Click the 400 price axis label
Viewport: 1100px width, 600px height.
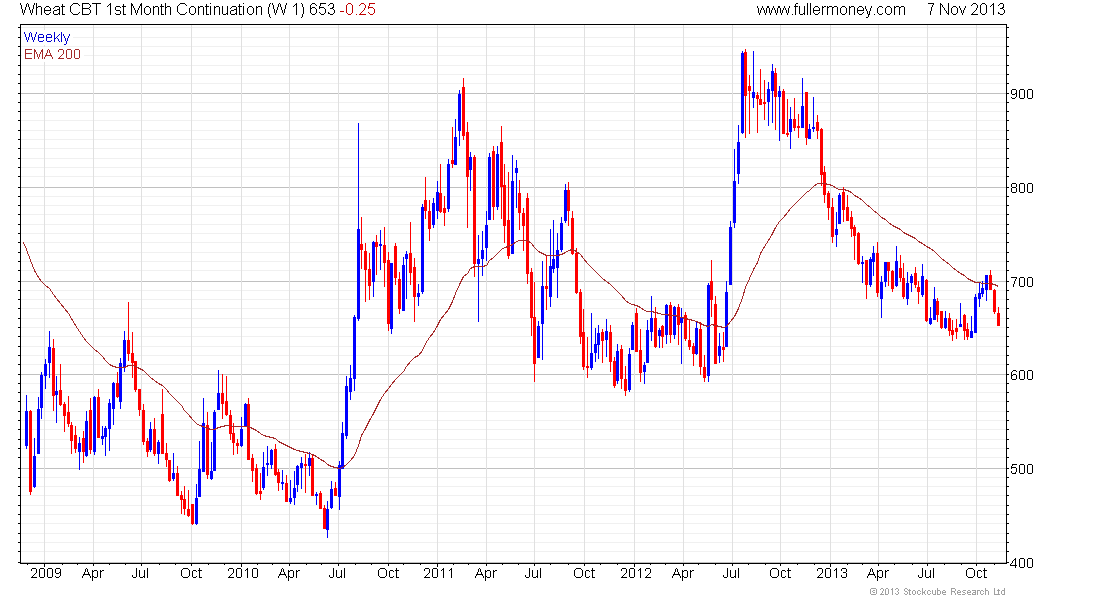(x=1021, y=563)
